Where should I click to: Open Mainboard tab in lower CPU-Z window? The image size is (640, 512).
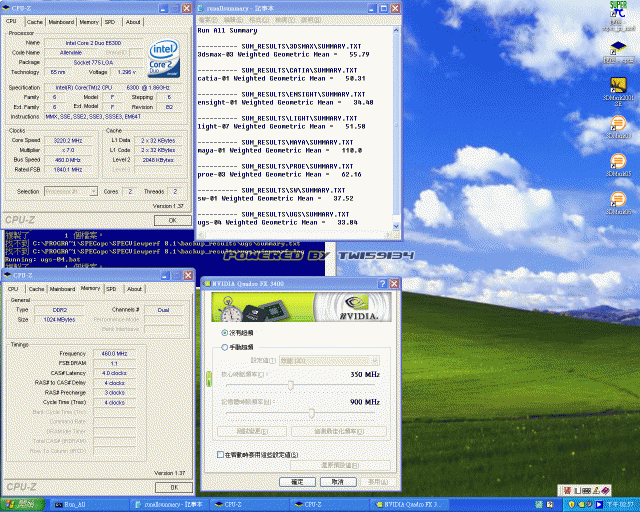[x=62, y=289]
